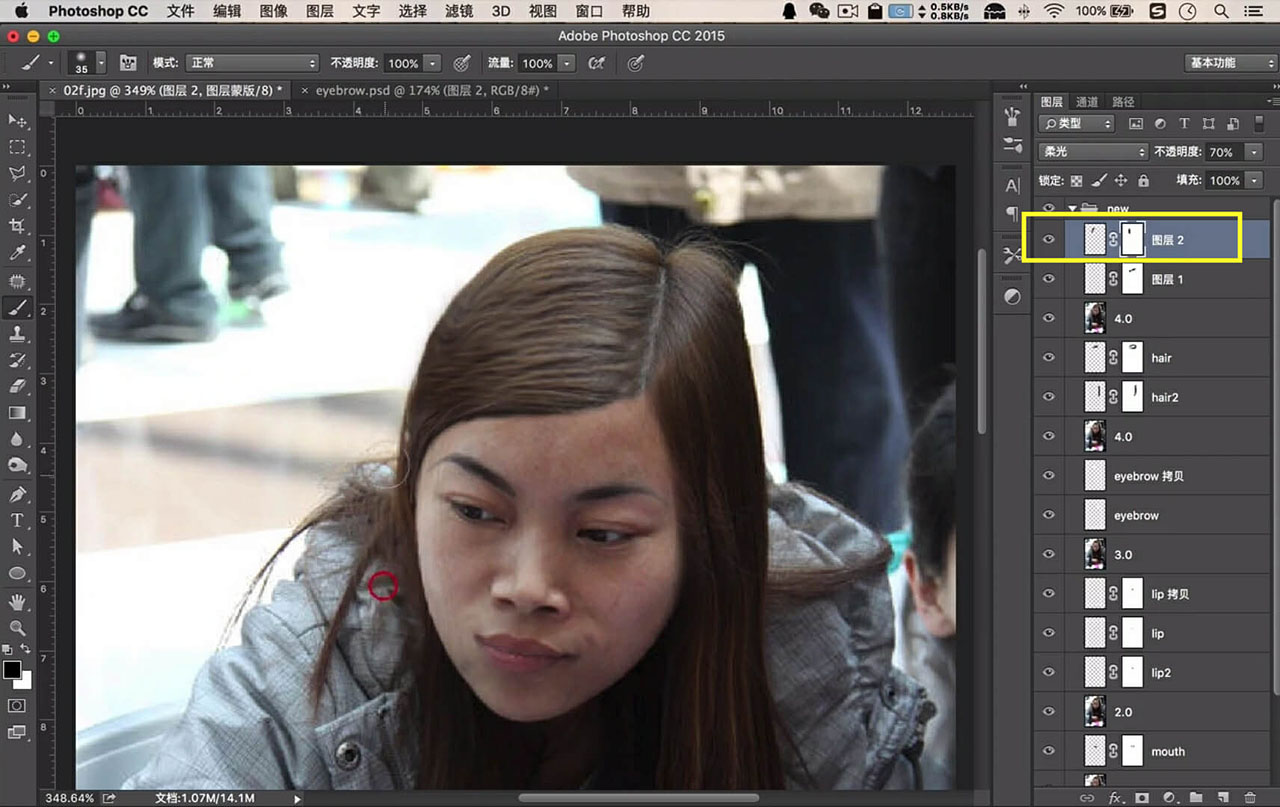Select the Zoom tool
The width and height of the screenshot is (1280, 807).
pyautogui.click(x=17, y=628)
